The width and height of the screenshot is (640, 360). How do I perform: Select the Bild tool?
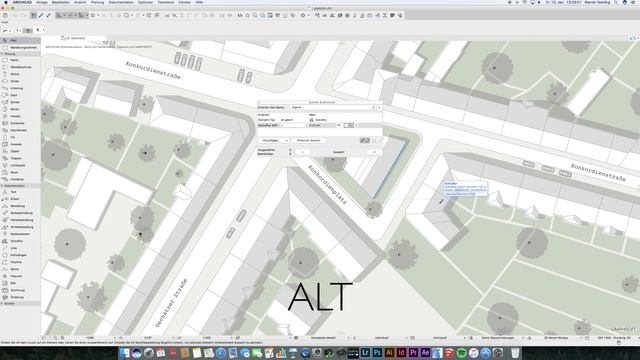(20, 283)
